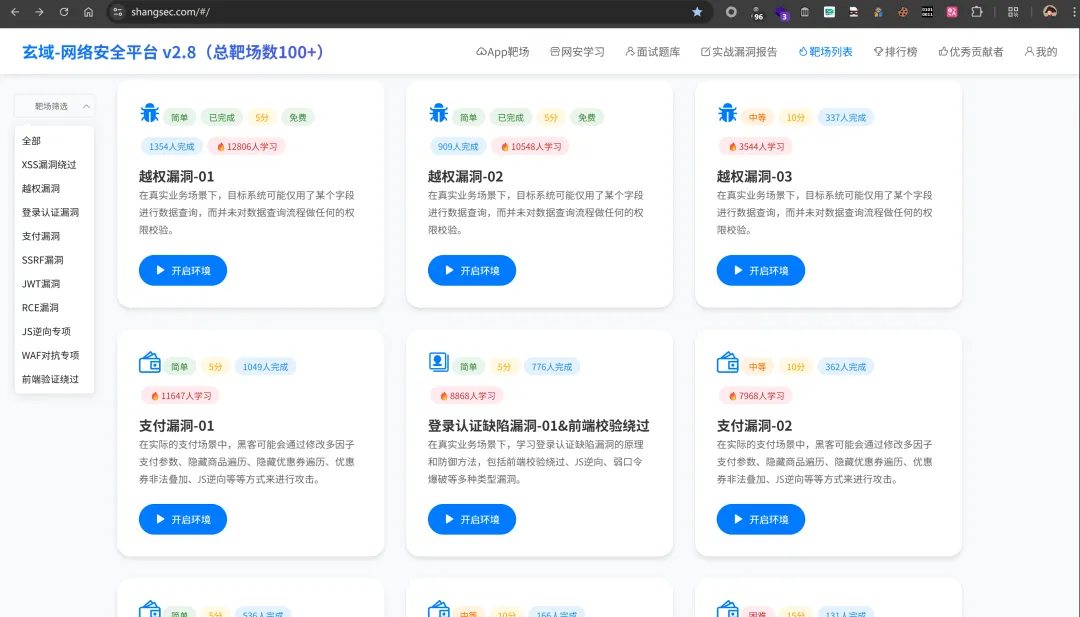Click the 越权漏洞-02 card title
The width and height of the screenshot is (1080, 617).
tap(466, 176)
